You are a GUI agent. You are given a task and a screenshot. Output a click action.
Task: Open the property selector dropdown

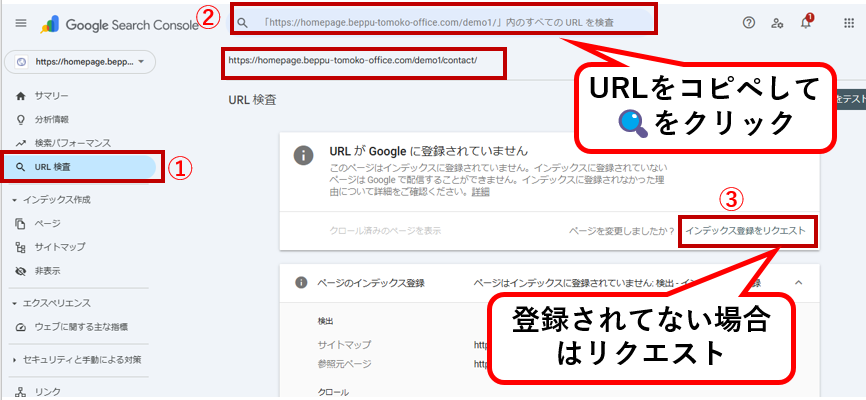click(80, 62)
